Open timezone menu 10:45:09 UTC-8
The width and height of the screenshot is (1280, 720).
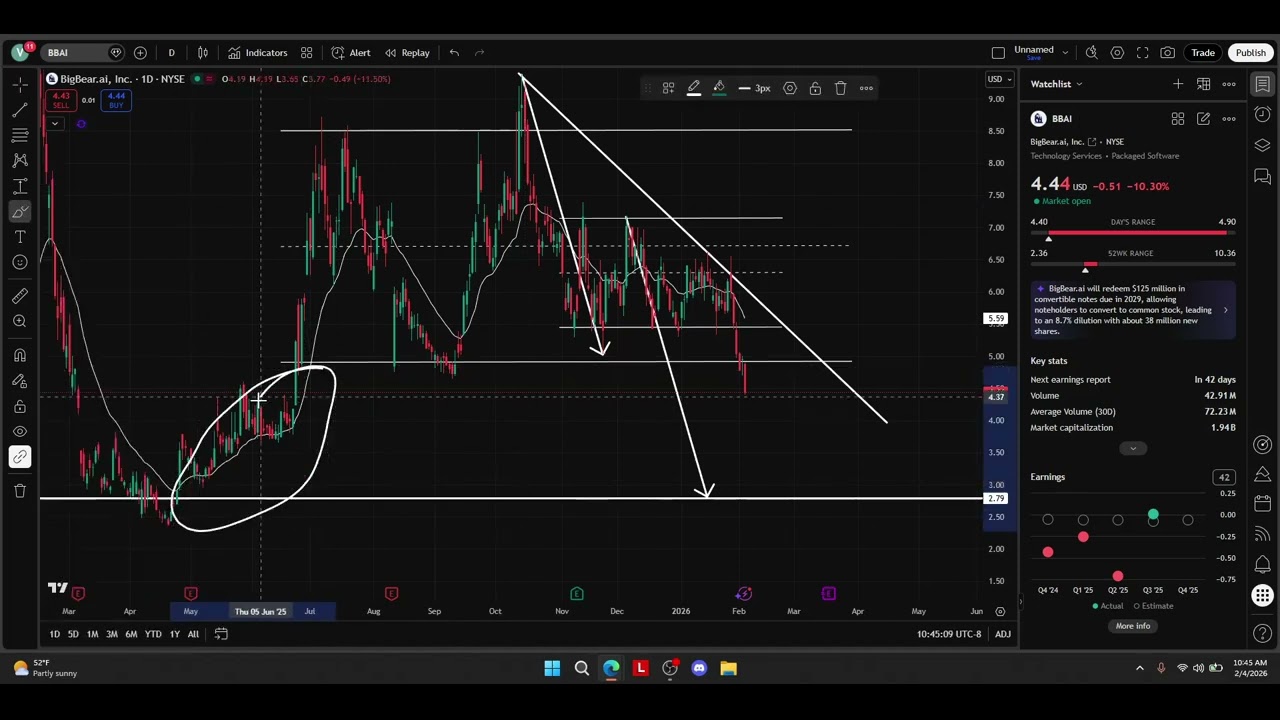point(949,634)
